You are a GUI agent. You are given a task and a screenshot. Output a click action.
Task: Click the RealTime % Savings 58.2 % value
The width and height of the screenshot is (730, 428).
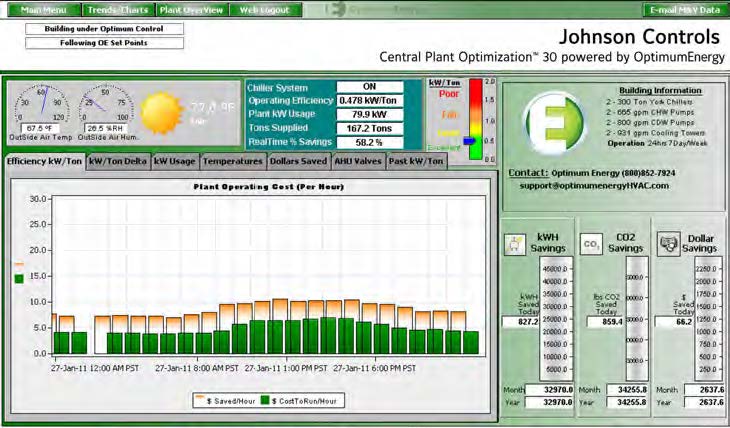pyautogui.click(x=370, y=143)
